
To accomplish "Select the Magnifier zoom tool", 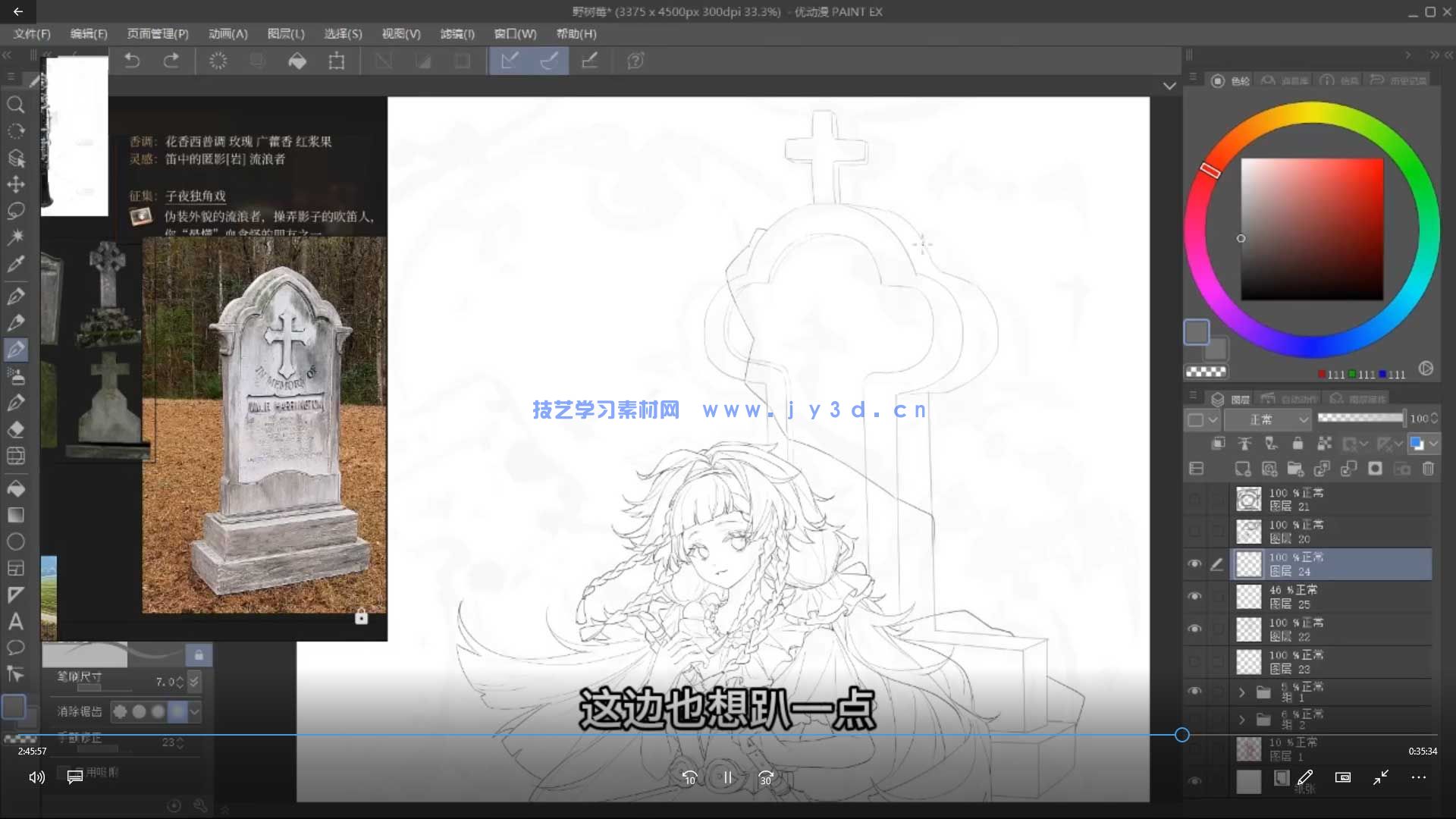I will 15,105.
